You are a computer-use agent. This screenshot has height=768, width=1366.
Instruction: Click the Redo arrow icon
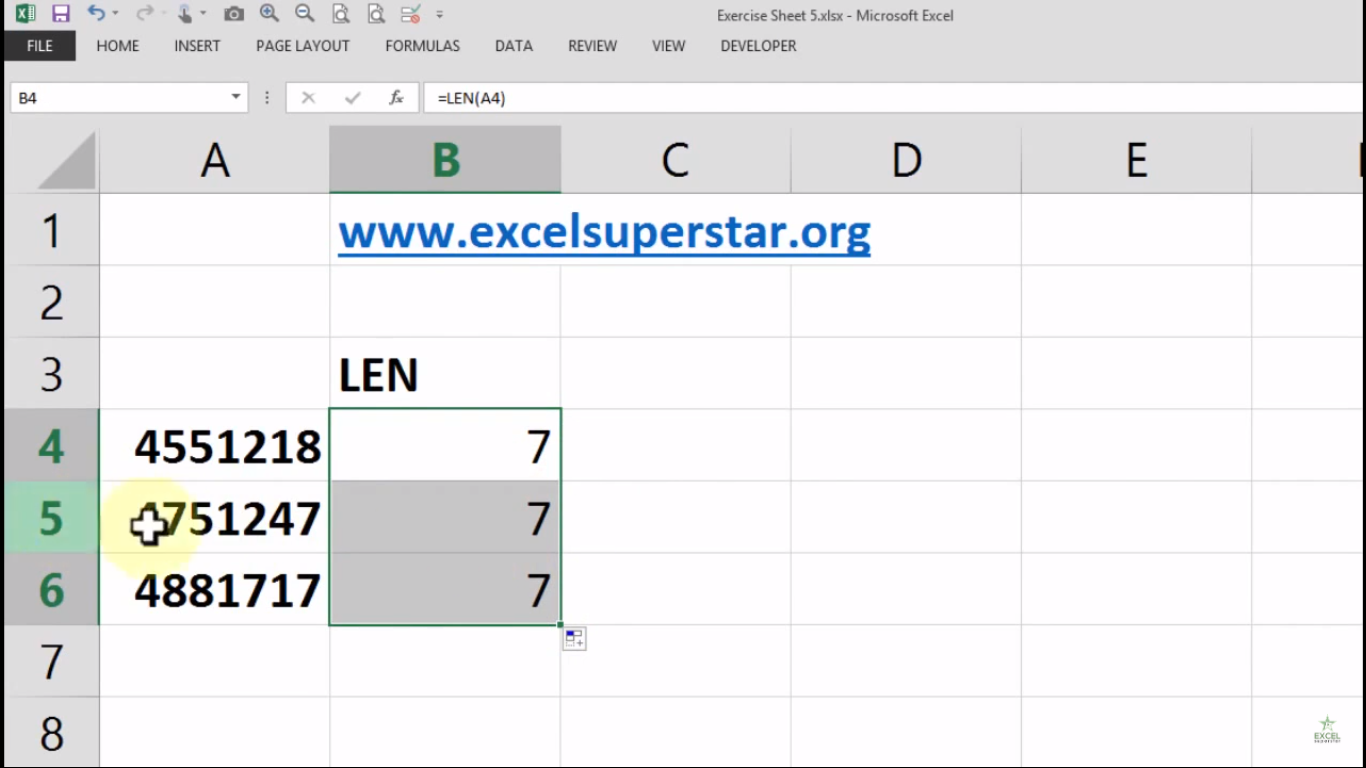144,14
